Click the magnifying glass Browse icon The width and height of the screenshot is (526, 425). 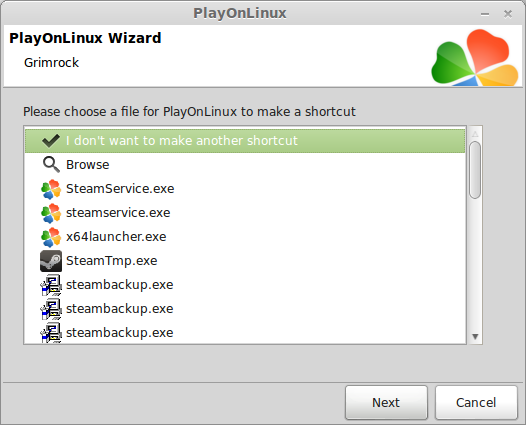51,165
